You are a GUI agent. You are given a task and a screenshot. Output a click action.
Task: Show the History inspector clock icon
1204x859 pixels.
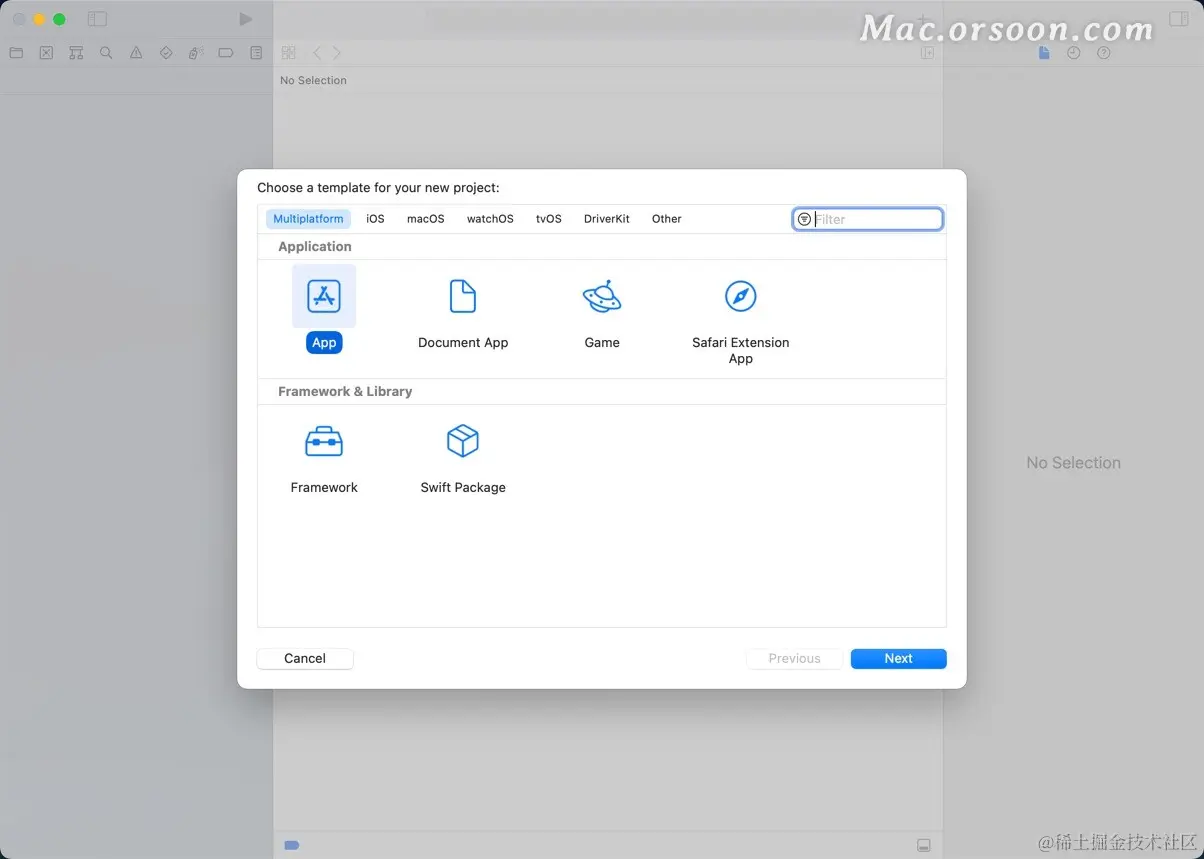pos(1074,53)
